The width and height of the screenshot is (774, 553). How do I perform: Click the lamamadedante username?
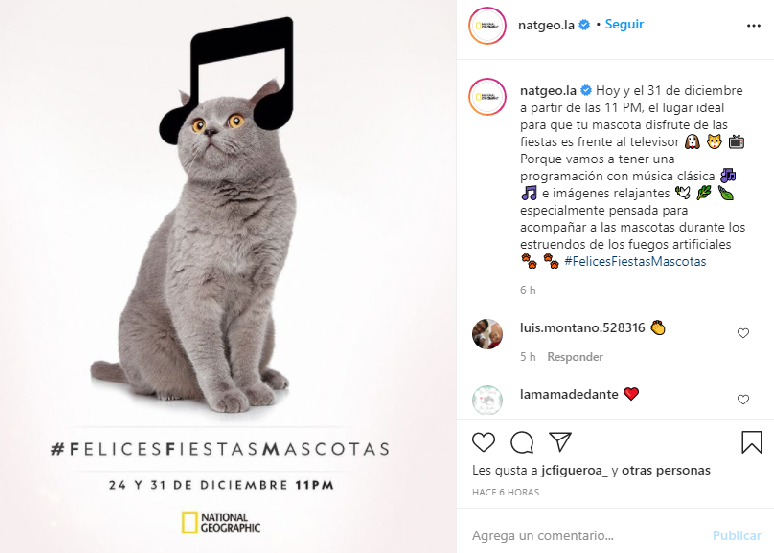tap(569, 394)
